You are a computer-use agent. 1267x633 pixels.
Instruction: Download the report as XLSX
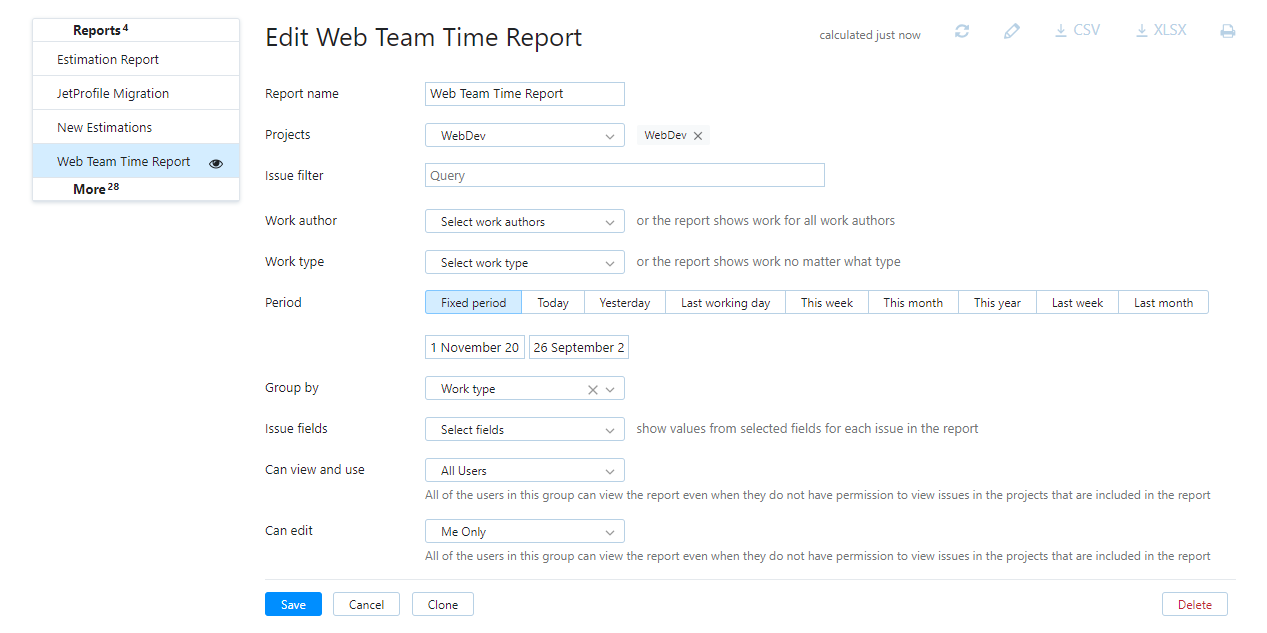click(1159, 30)
